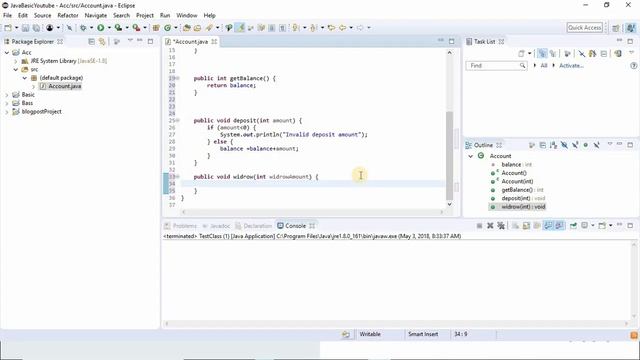Expand the blogpostProject node

(7, 111)
